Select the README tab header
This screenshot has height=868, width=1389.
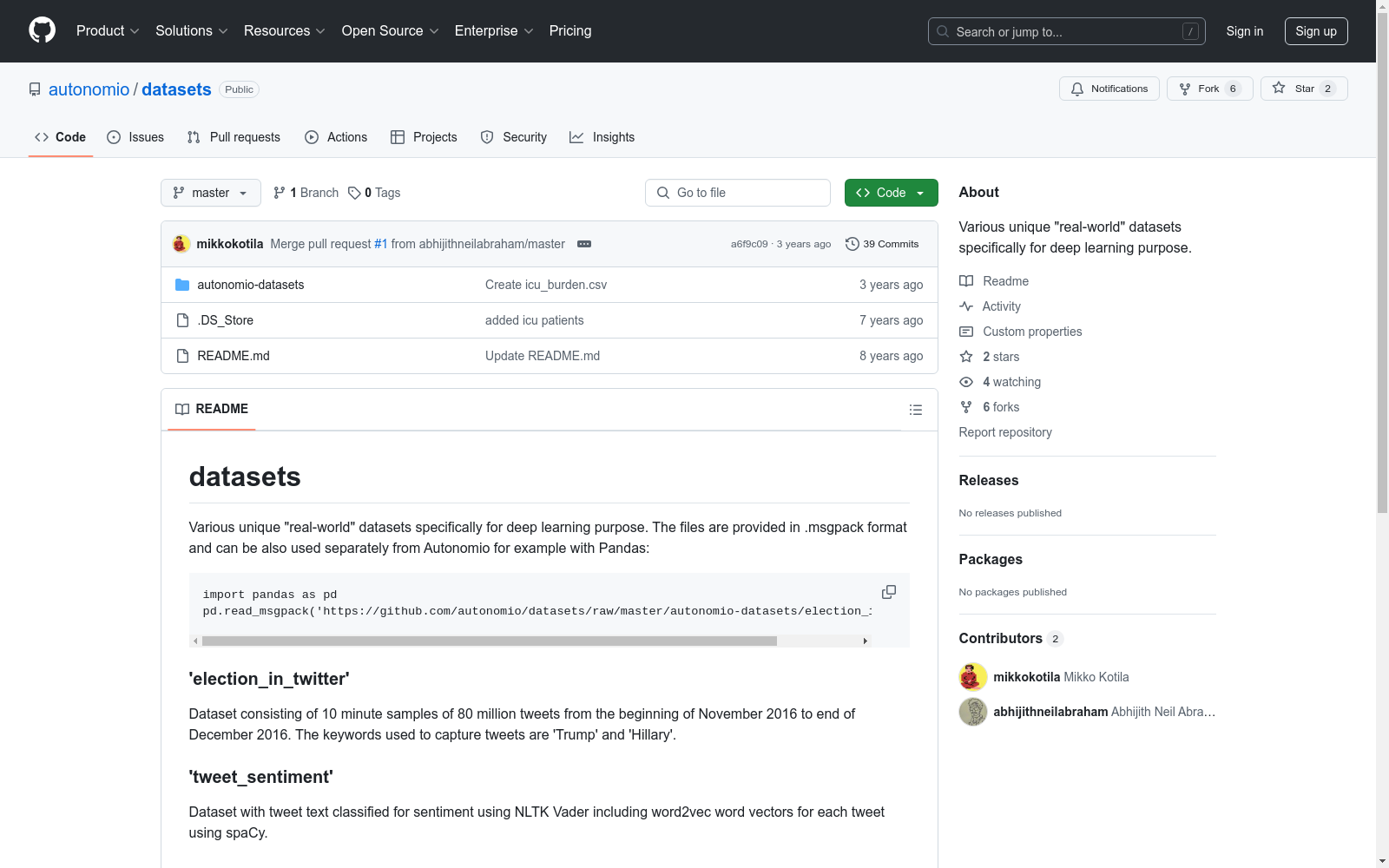coord(212,409)
